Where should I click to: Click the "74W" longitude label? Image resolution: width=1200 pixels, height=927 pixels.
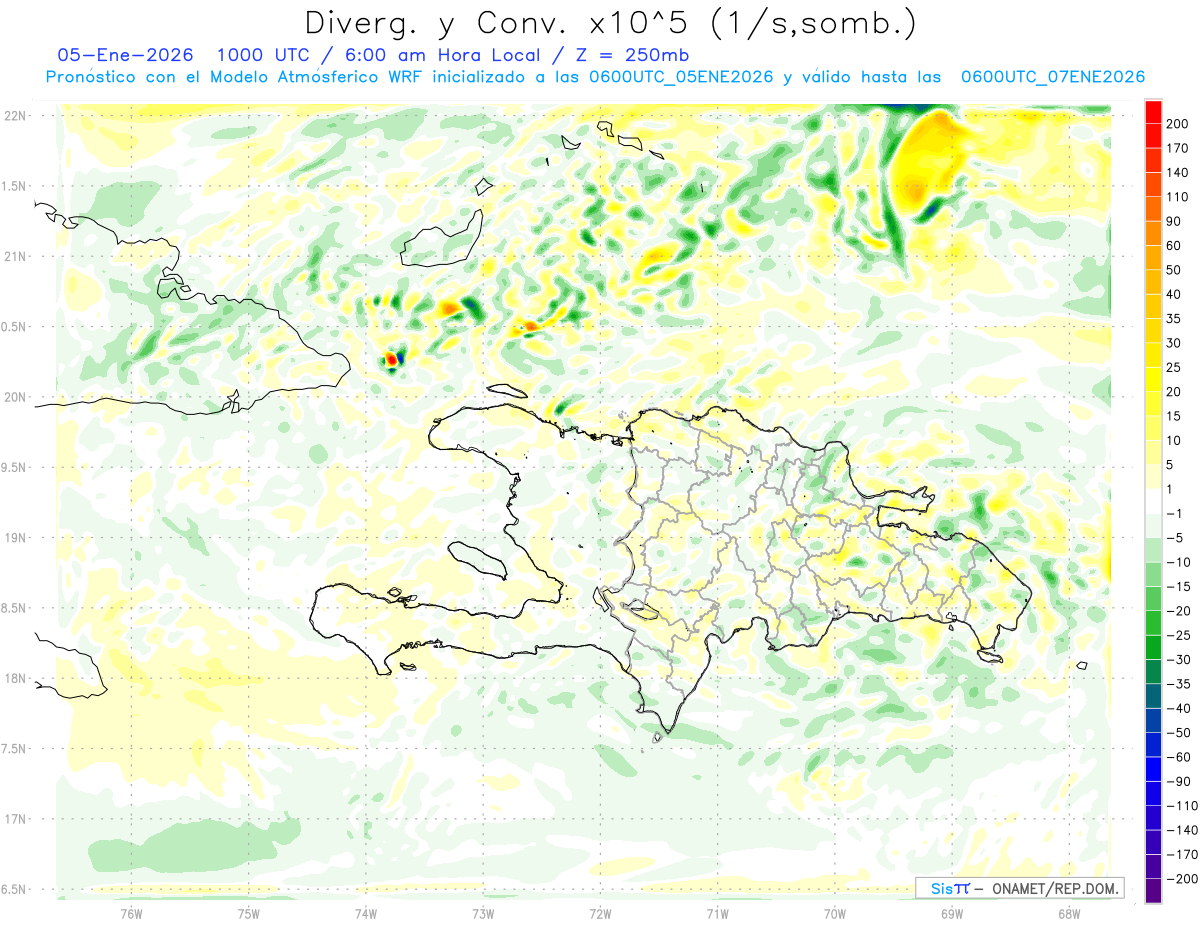tap(366, 912)
